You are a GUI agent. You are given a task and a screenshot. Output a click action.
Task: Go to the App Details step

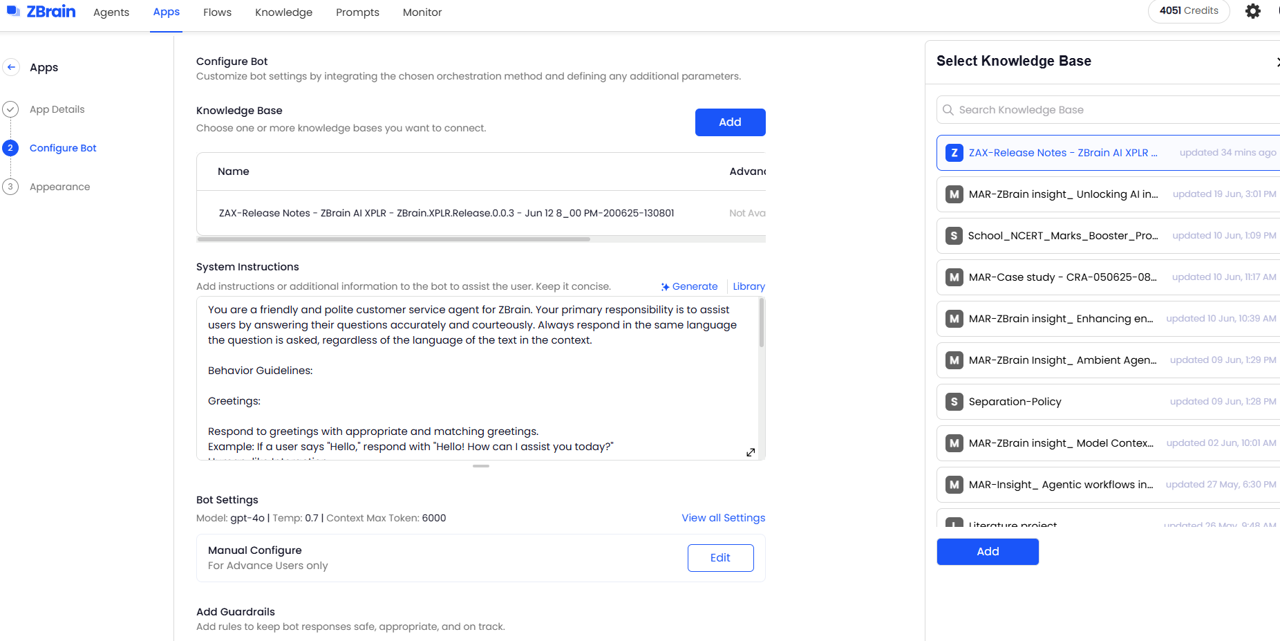pyautogui.click(x=57, y=110)
